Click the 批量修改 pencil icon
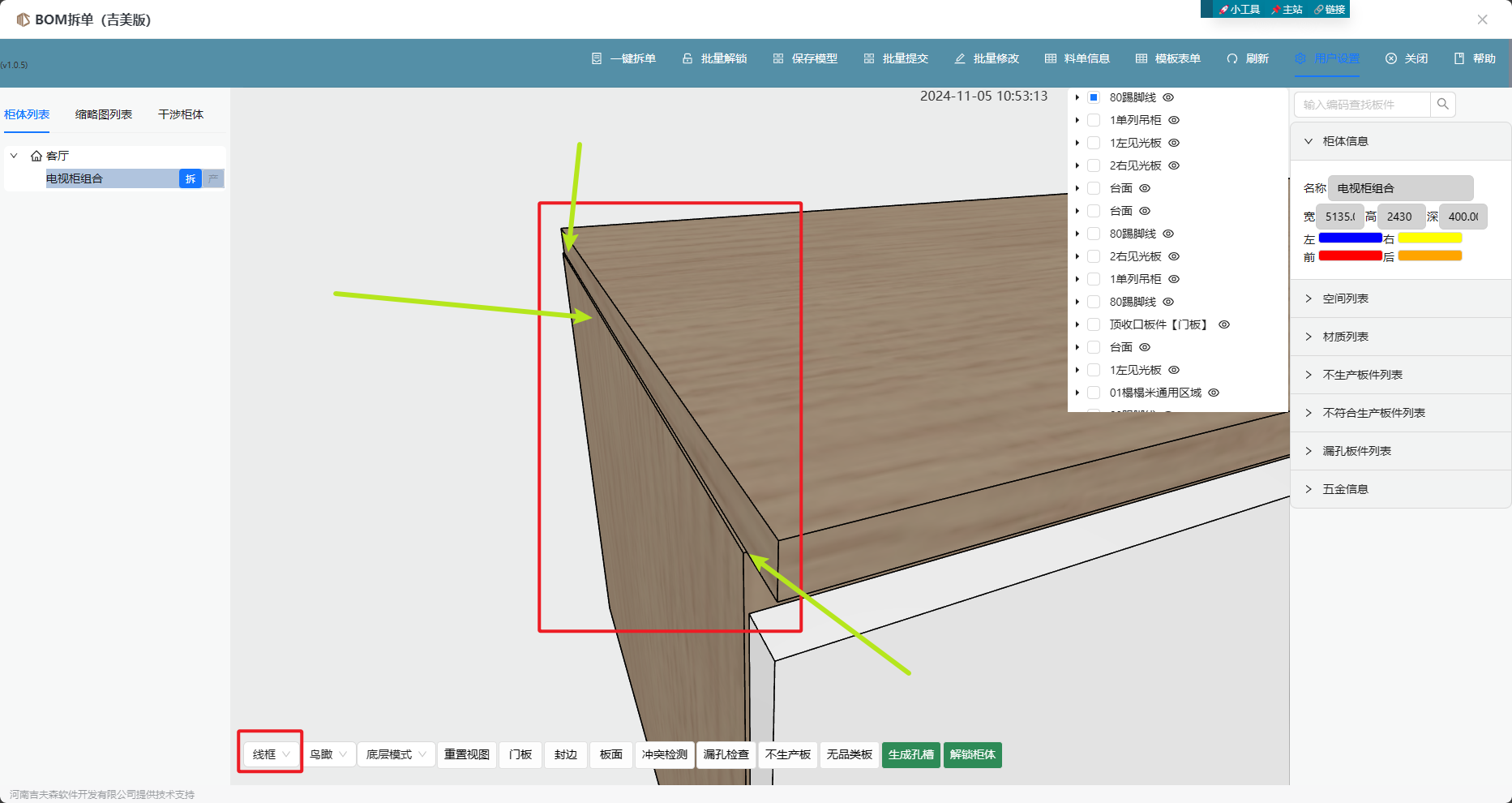 tap(960, 58)
